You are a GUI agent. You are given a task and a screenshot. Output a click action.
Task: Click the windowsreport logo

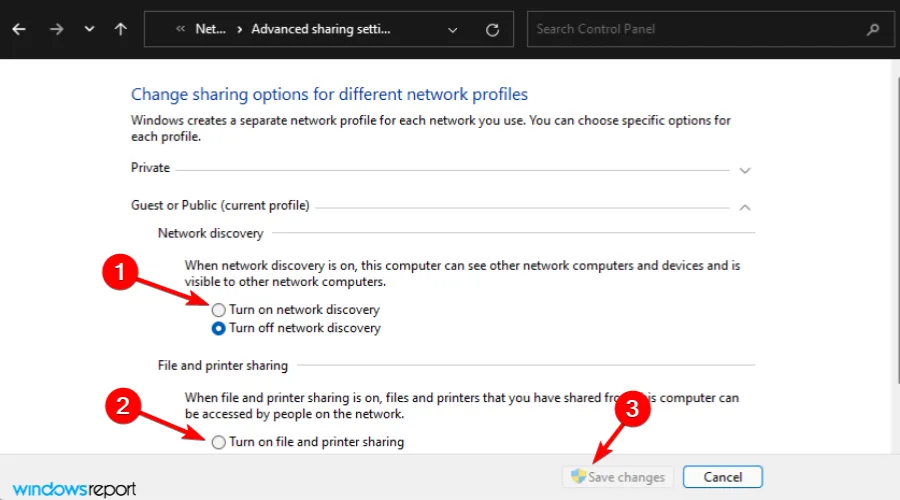coord(69,488)
